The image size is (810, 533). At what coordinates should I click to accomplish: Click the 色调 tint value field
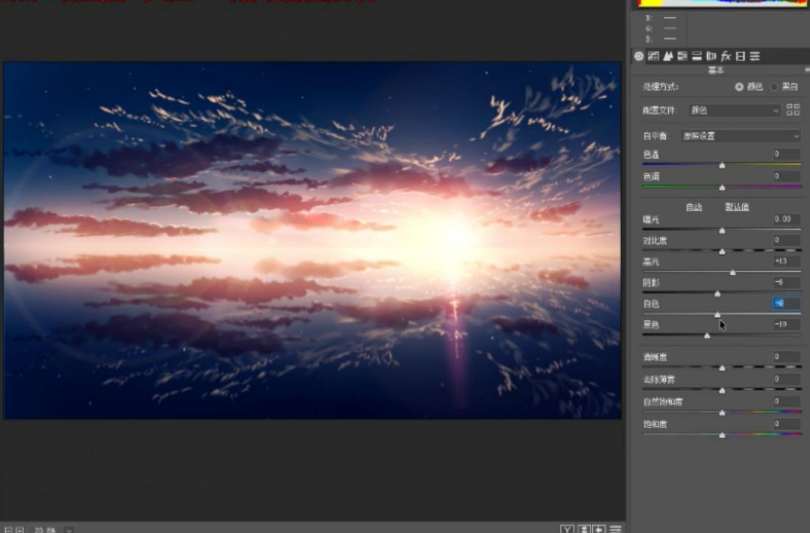[786, 176]
